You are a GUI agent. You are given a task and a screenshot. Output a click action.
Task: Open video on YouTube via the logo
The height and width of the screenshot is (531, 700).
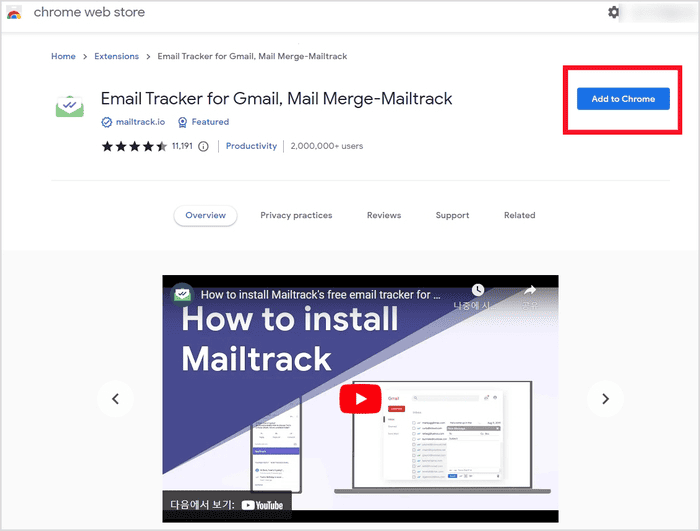[x=262, y=505]
